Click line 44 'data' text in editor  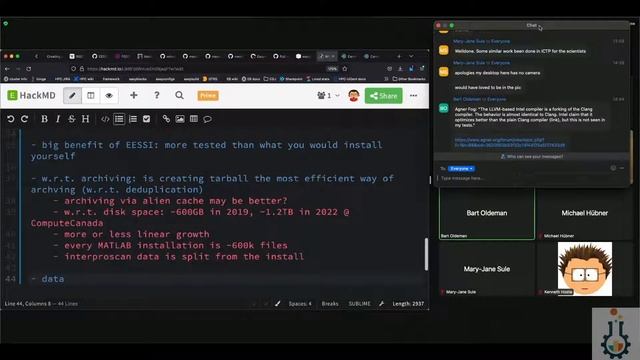(x=53, y=279)
